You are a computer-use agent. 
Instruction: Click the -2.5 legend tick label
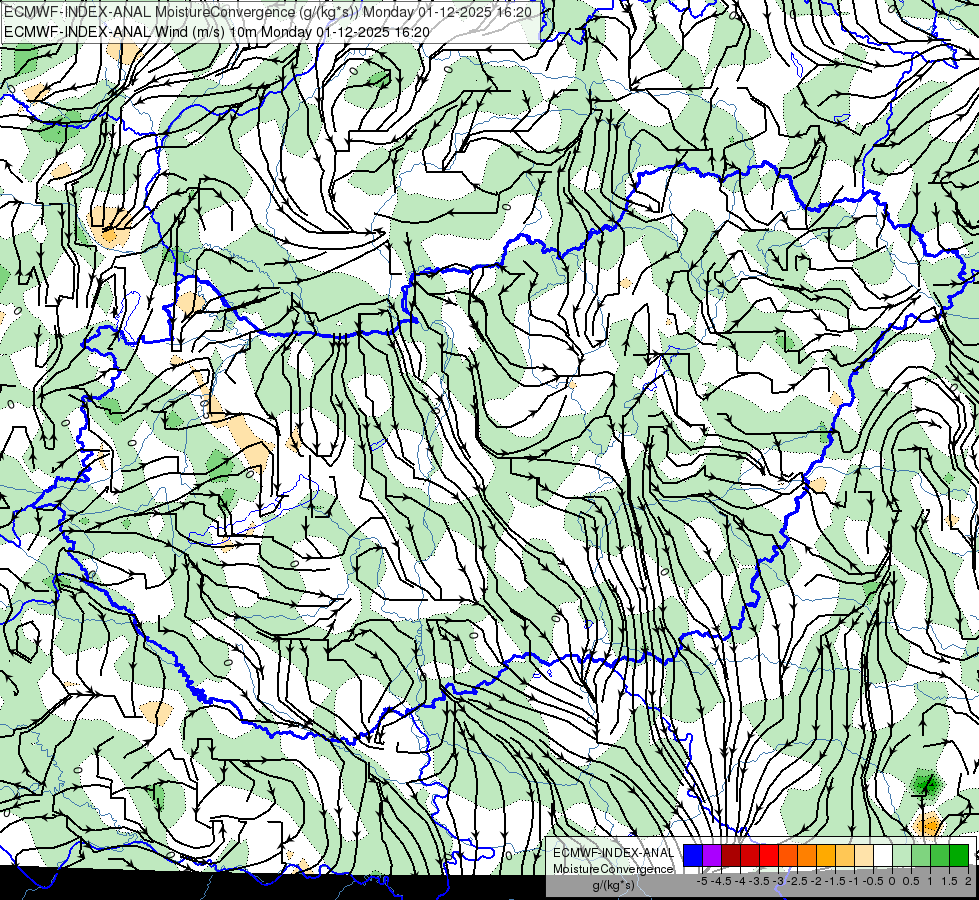[799, 881]
